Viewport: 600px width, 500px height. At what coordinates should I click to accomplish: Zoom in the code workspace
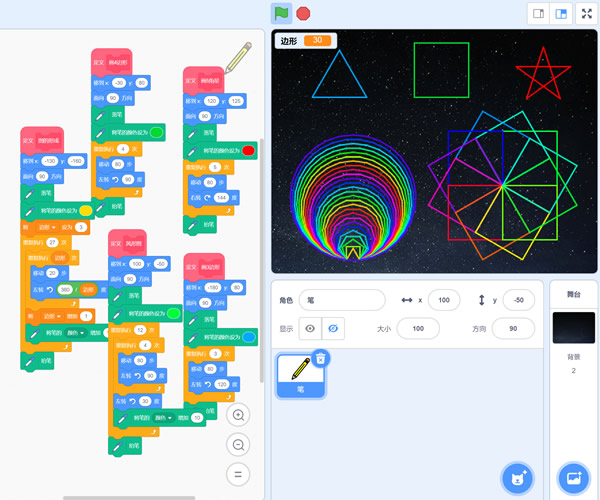238,415
